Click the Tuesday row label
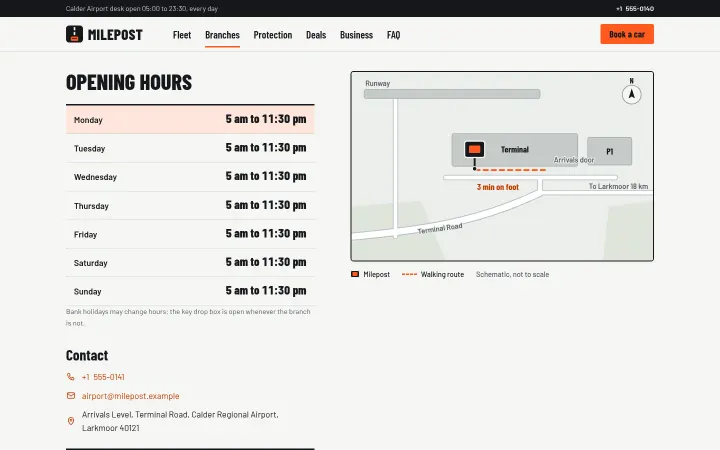720x450 pixels. point(90,148)
